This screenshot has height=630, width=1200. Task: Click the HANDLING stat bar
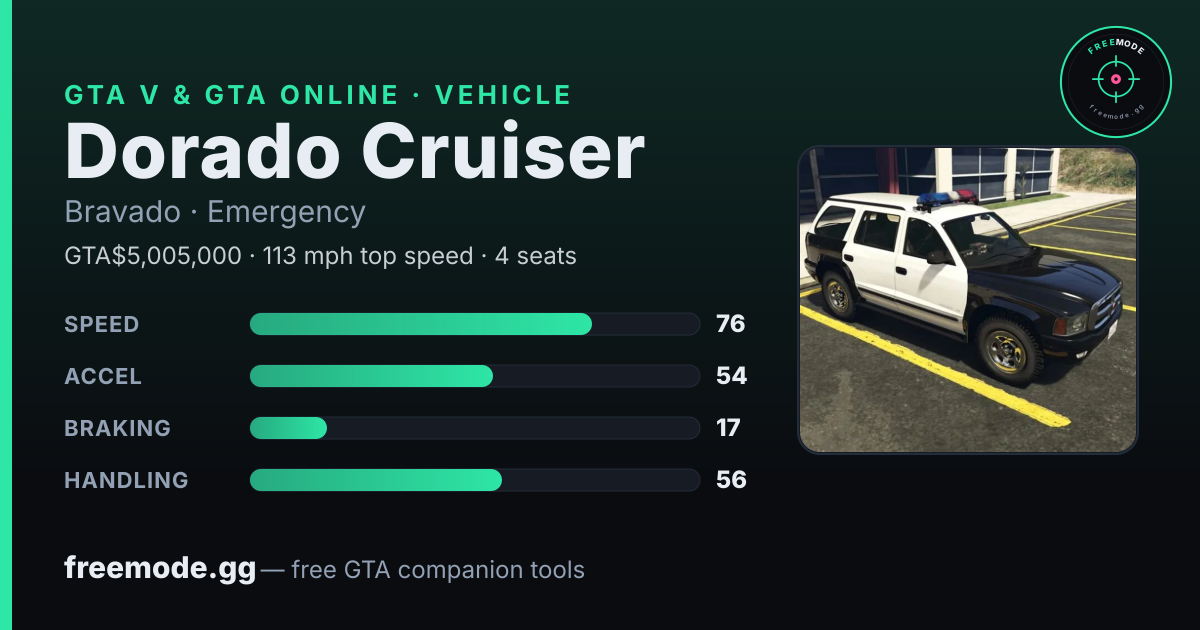[x=474, y=480]
